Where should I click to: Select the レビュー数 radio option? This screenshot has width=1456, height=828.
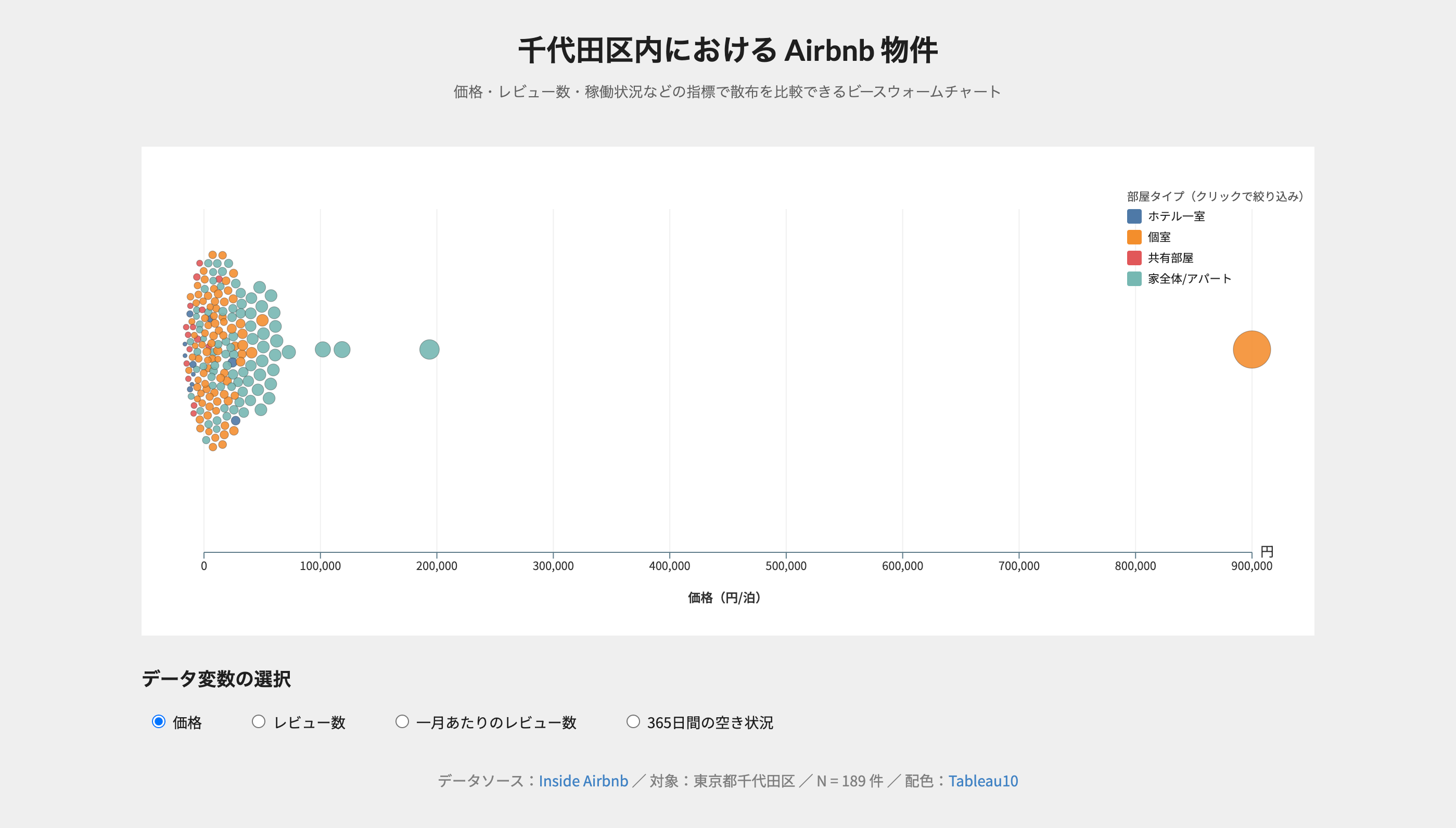(x=259, y=722)
